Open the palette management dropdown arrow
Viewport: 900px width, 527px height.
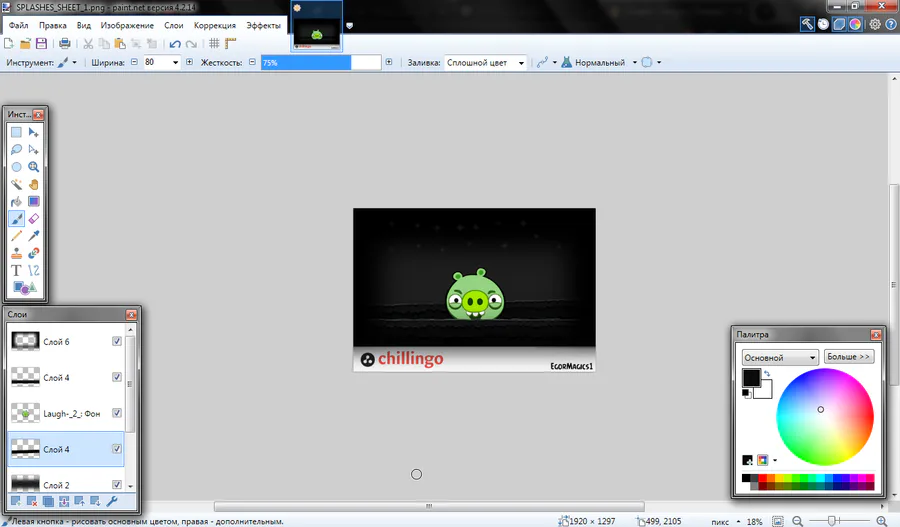tap(775, 460)
